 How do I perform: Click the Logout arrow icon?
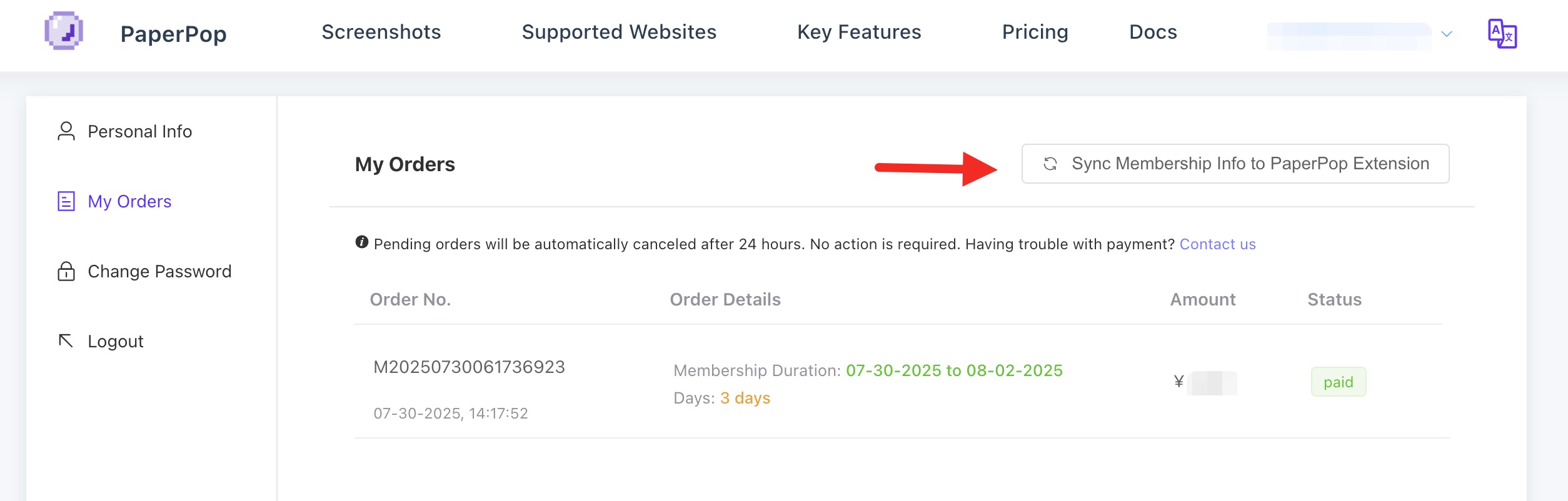[66, 340]
